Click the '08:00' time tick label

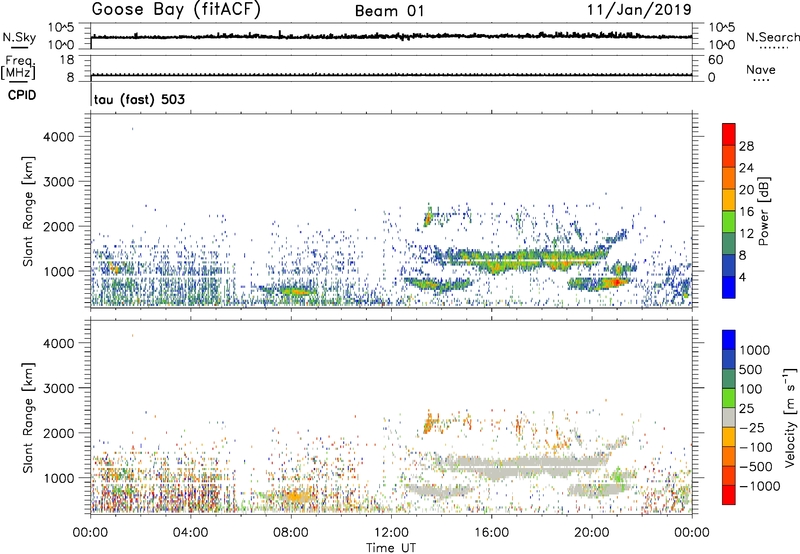click(291, 533)
